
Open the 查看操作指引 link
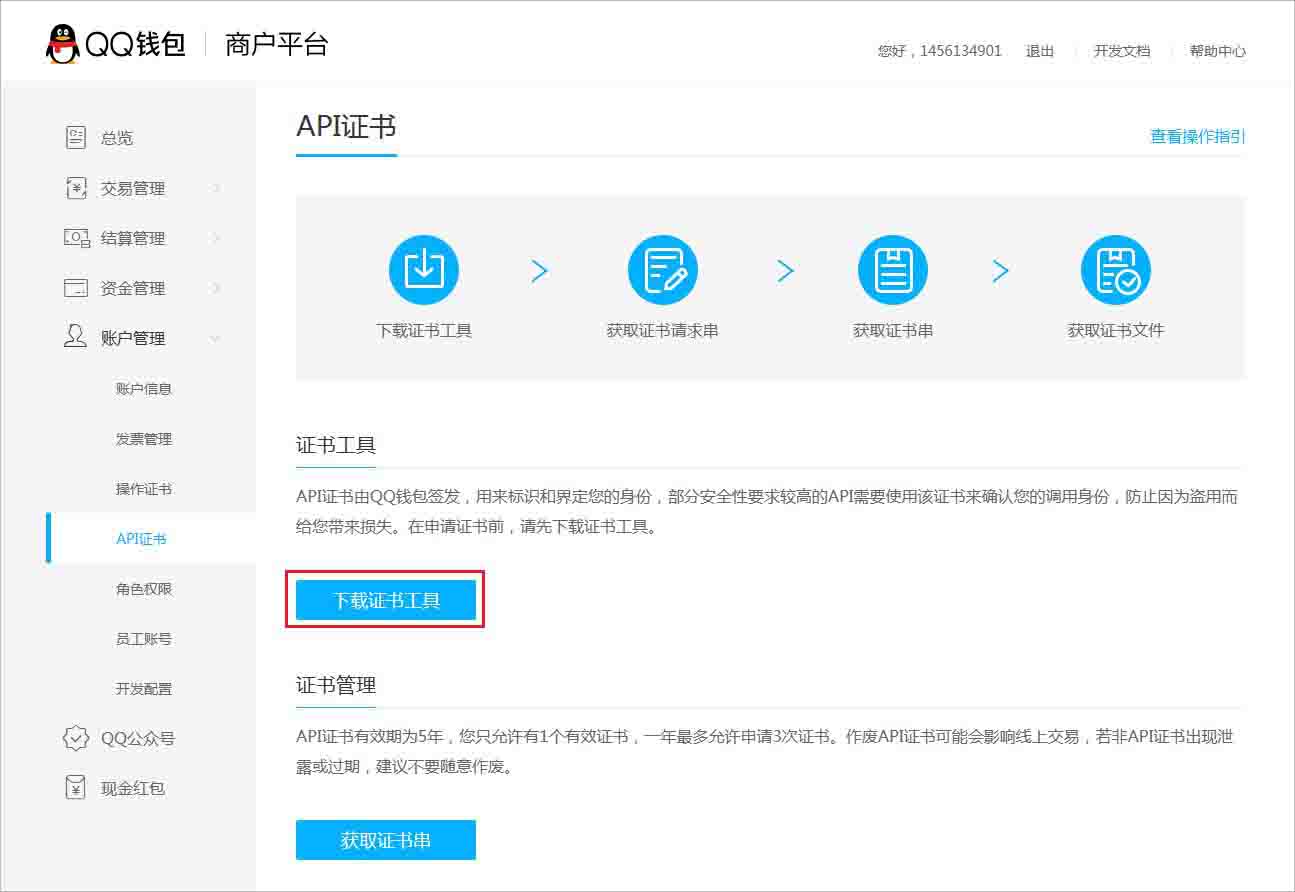pos(1198,136)
